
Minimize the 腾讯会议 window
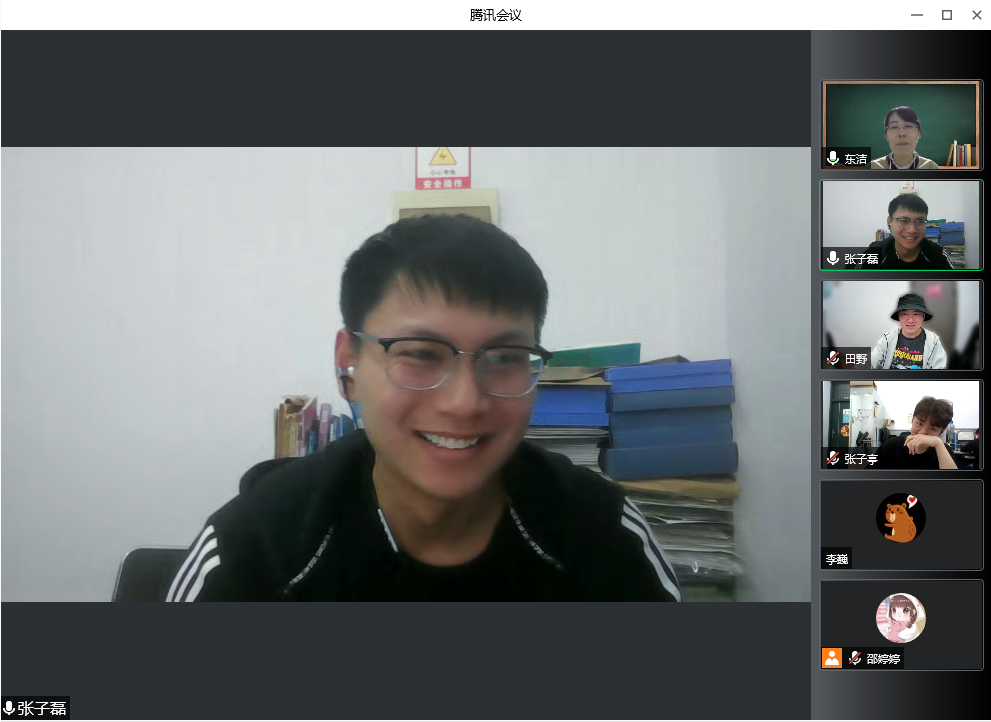pos(917,15)
